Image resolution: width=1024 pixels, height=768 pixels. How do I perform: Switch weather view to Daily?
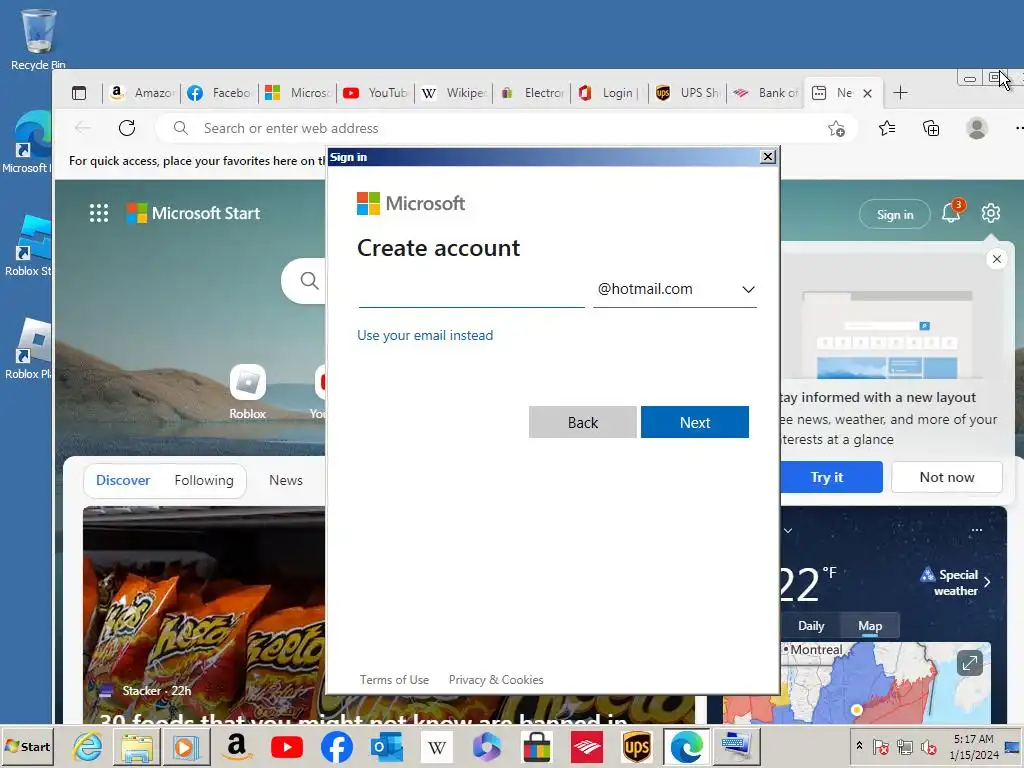click(811, 626)
